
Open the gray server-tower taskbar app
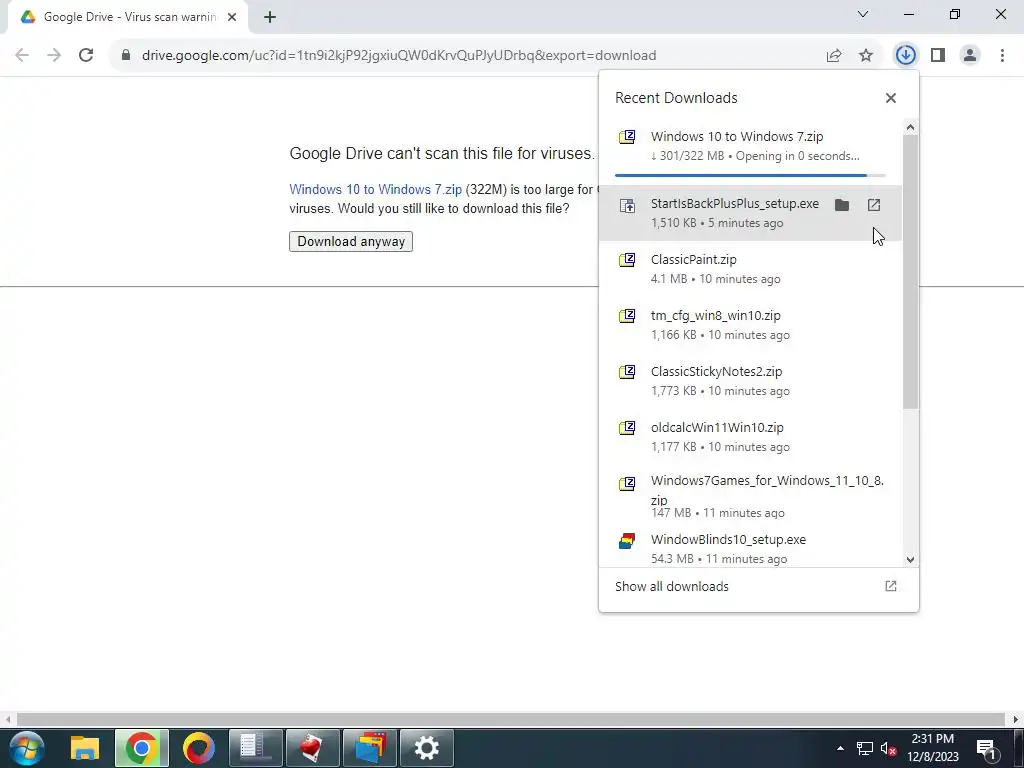click(256, 748)
